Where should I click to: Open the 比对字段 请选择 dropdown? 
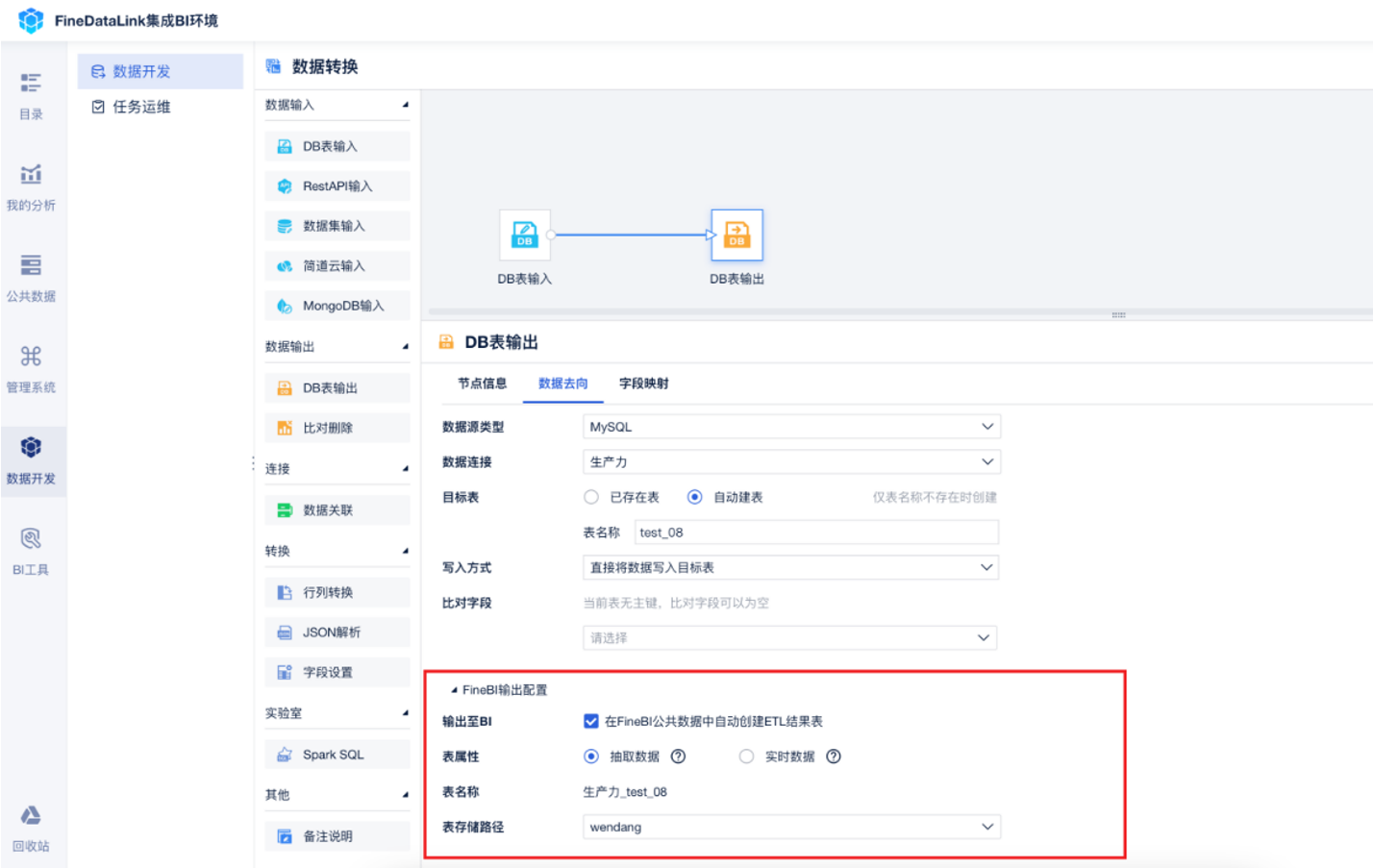point(789,638)
